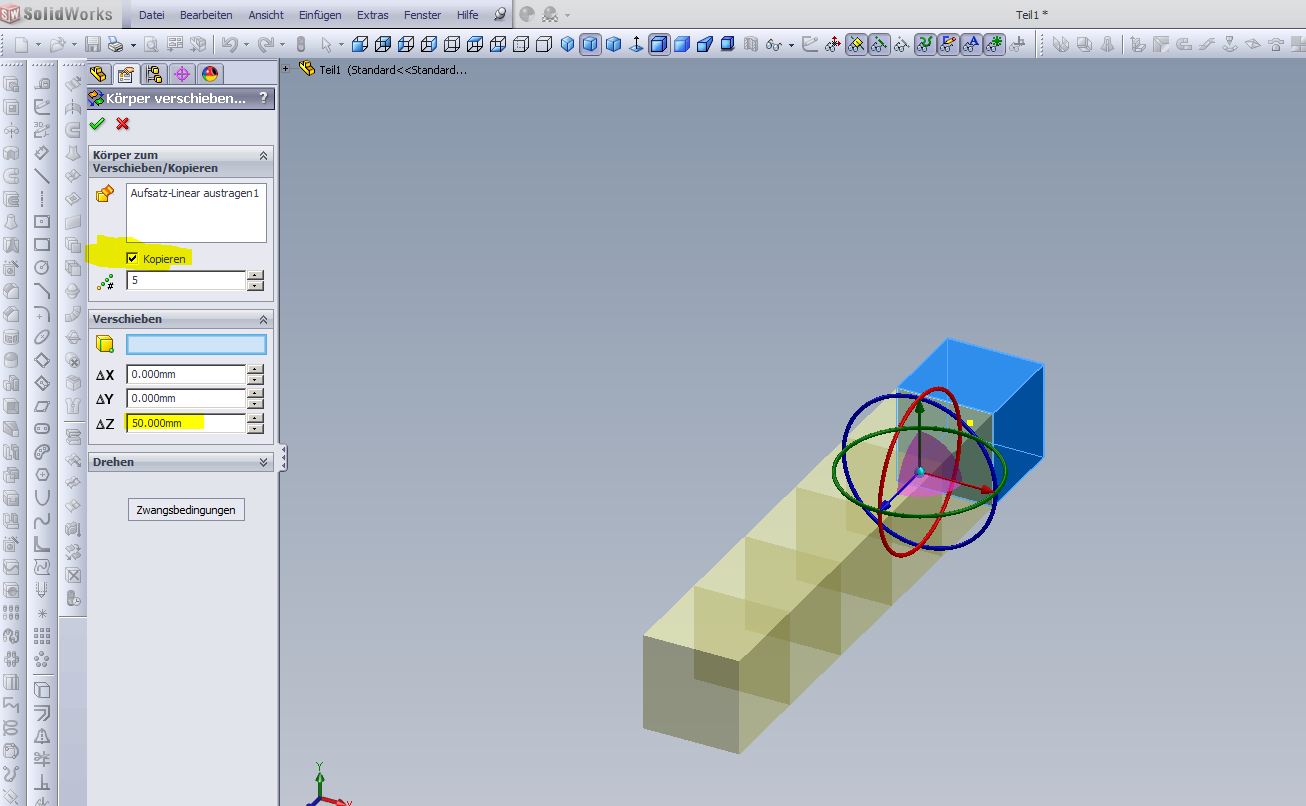Decrease the number of copies
This screenshot has height=806, width=1306.
[x=255, y=286]
